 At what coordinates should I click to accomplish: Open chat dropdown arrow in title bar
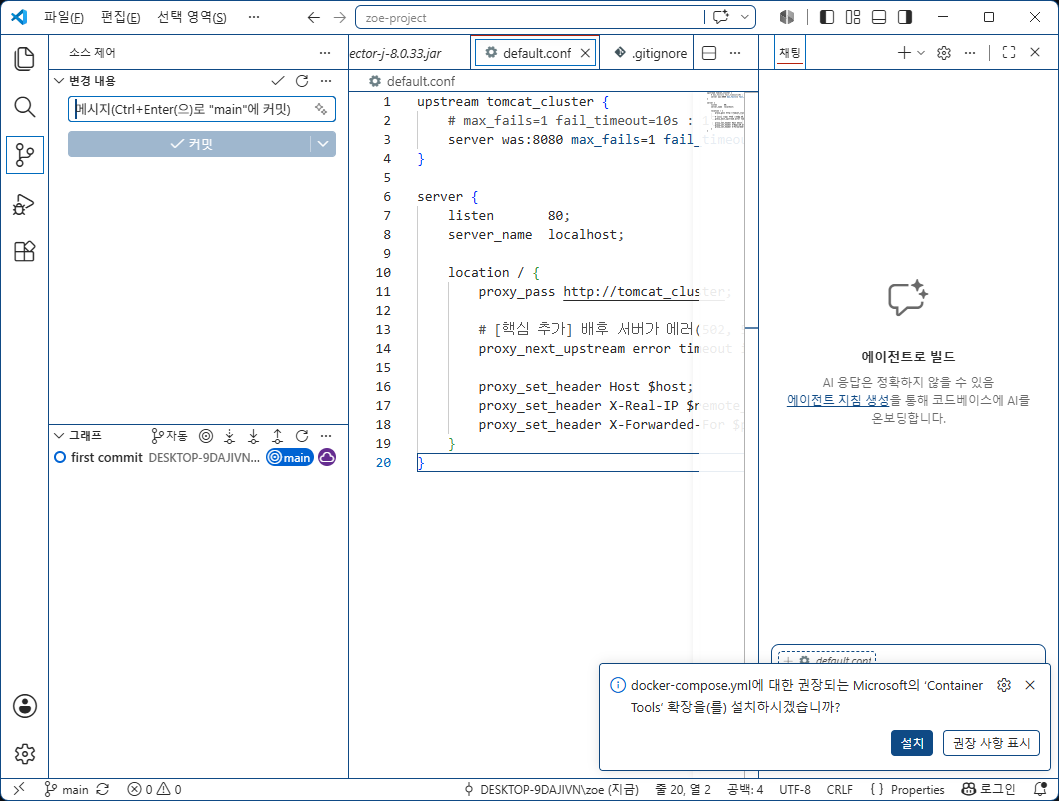(x=744, y=17)
